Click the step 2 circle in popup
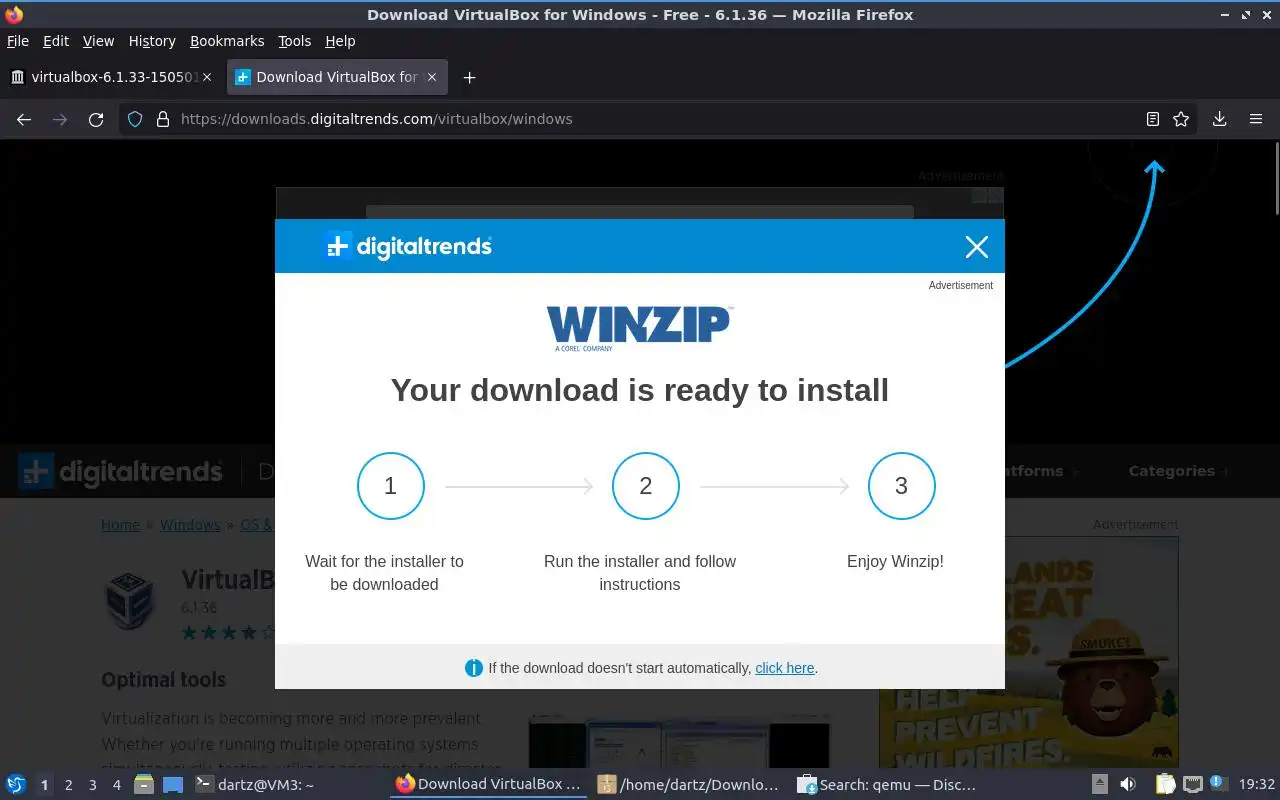 (645, 486)
